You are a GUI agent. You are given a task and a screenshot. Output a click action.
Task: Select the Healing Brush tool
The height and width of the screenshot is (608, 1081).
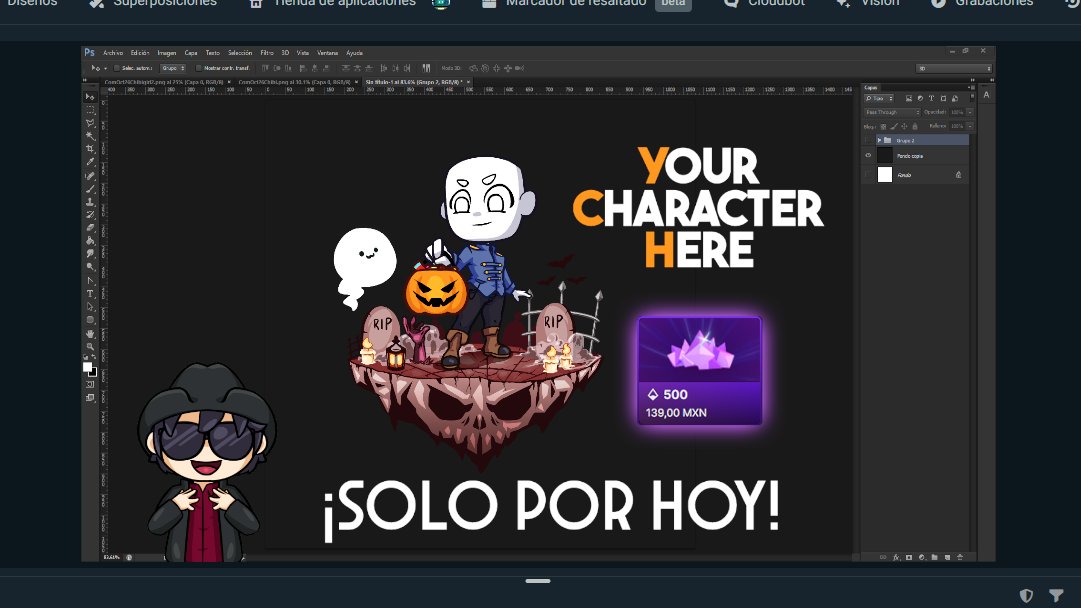(x=90, y=175)
